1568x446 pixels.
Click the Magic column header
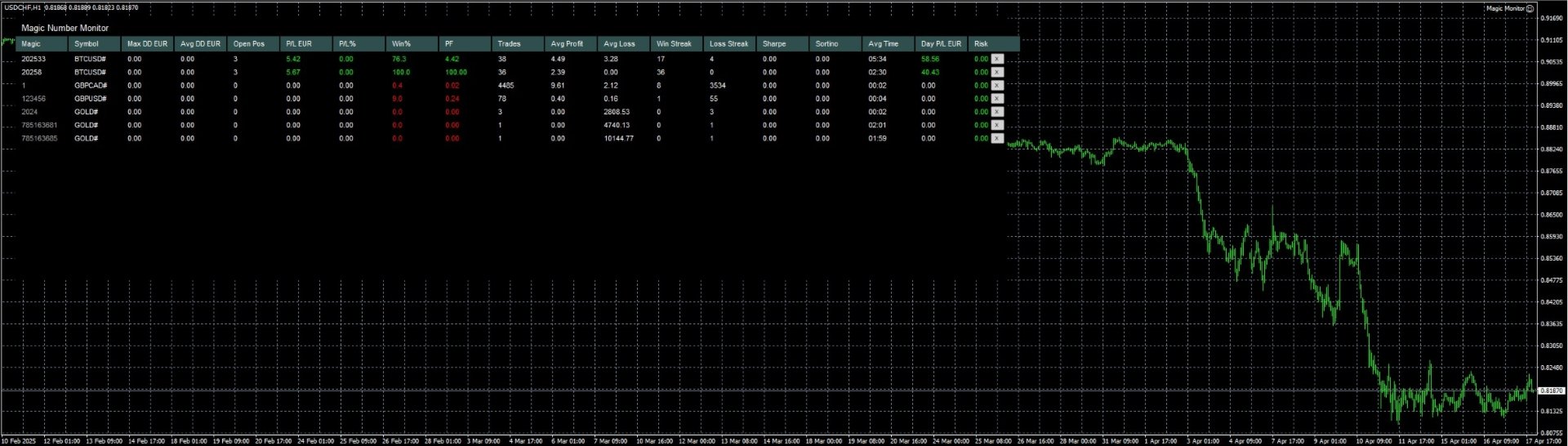click(42, 44)
